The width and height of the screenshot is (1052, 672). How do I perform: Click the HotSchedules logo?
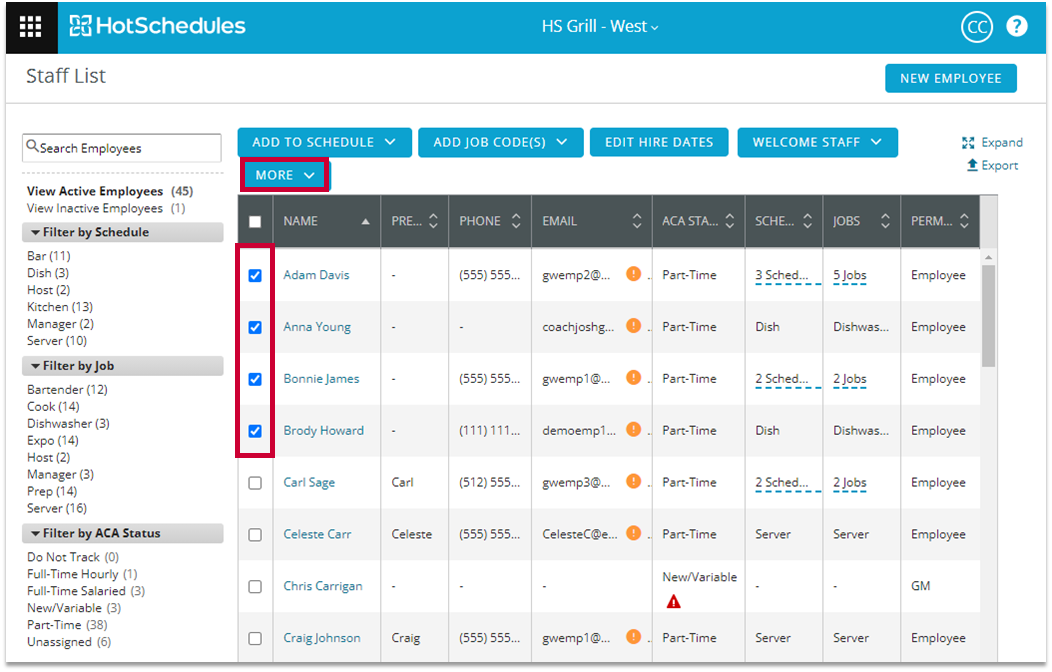click(157, 27)
